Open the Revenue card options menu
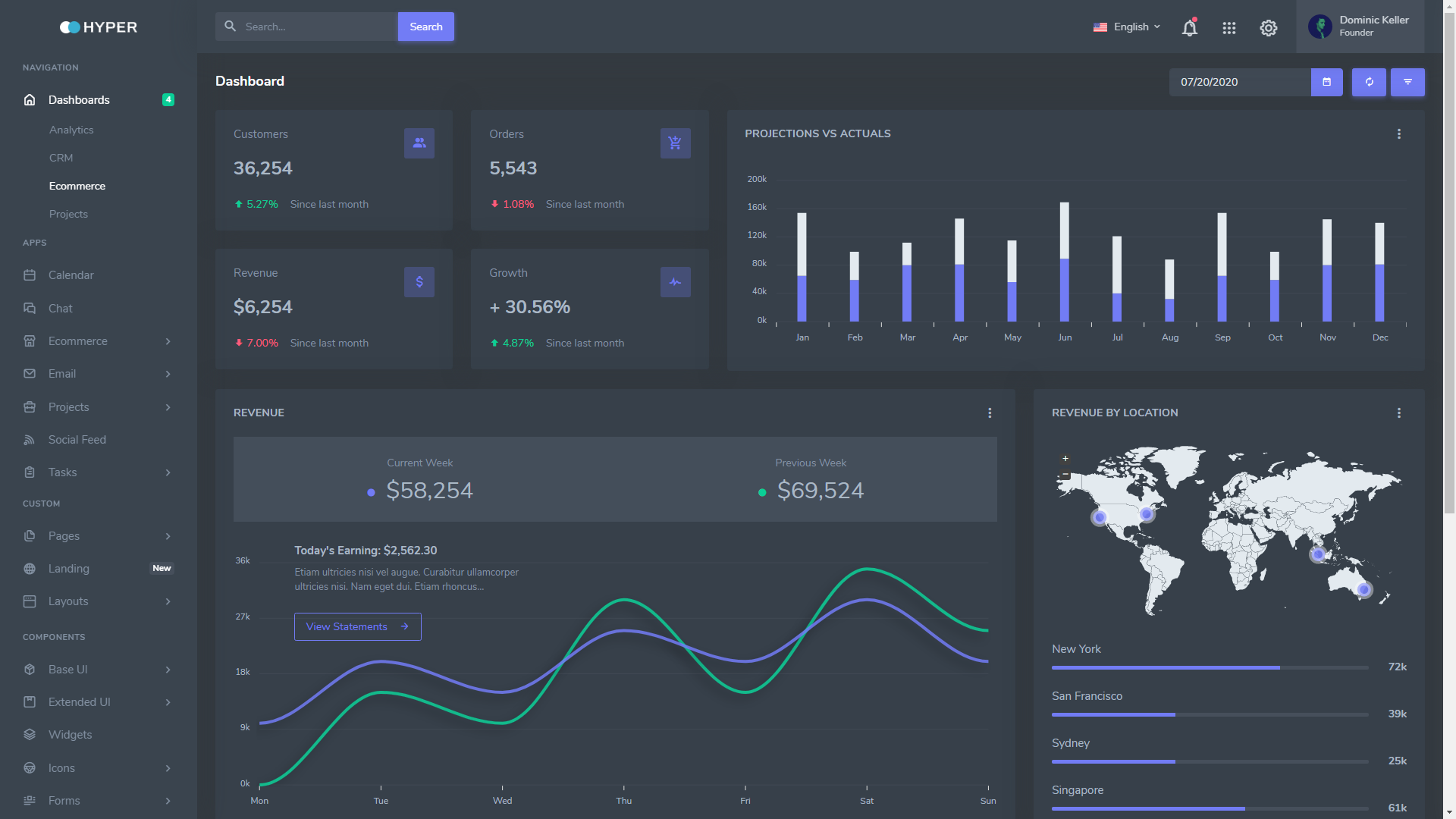 tap(989, 413)
